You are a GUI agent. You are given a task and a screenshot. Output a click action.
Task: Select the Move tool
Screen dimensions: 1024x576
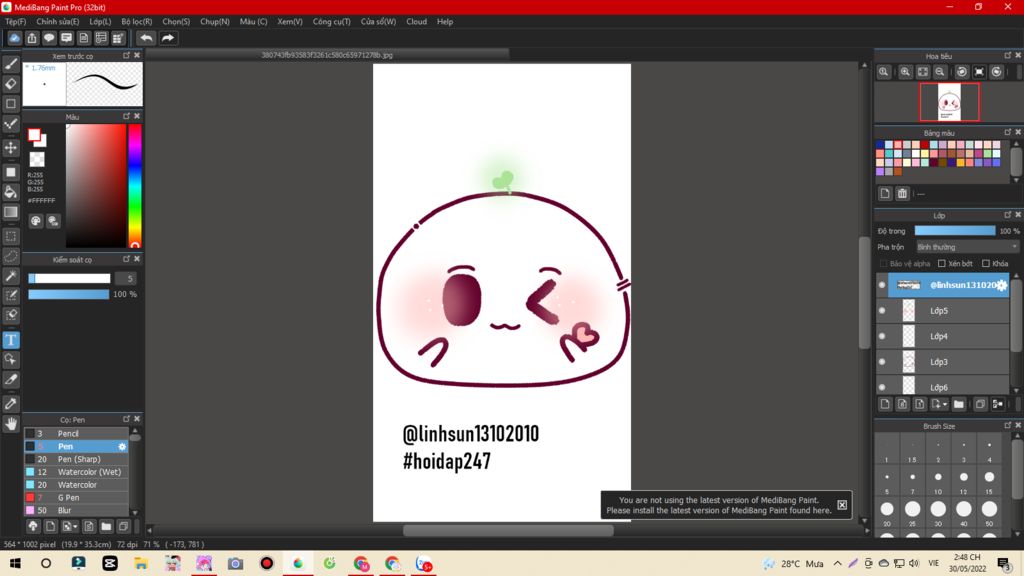click(11, 148)
